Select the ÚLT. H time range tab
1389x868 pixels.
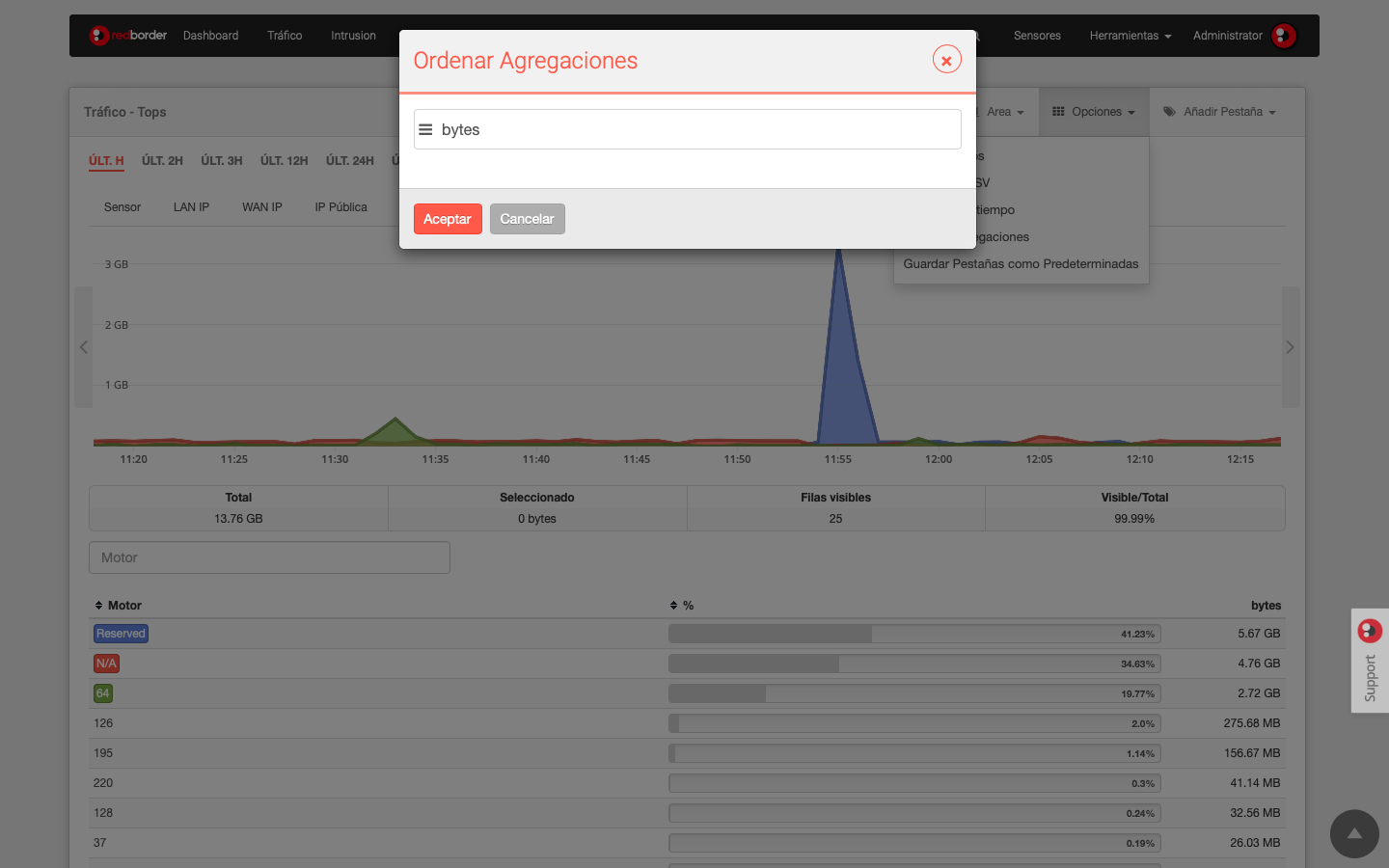click(x=106, y=161)
